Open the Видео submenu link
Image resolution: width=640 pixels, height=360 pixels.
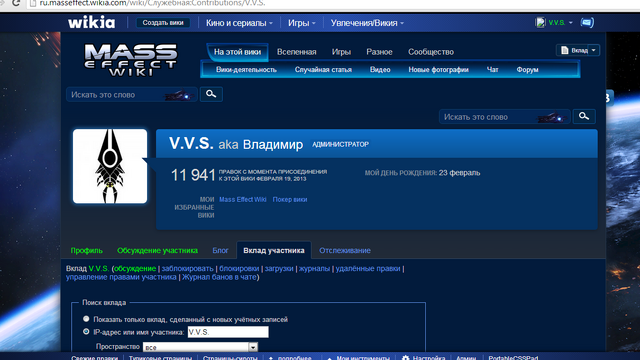[380, 70]
